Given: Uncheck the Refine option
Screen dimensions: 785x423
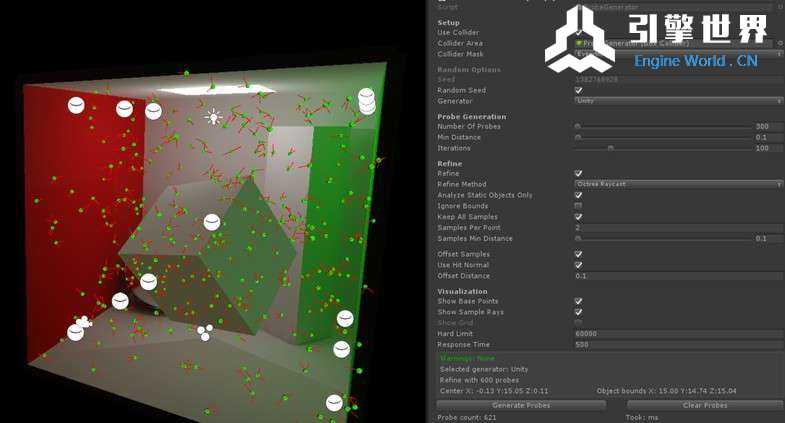Looking at the screenshot, I should [578, 173].
